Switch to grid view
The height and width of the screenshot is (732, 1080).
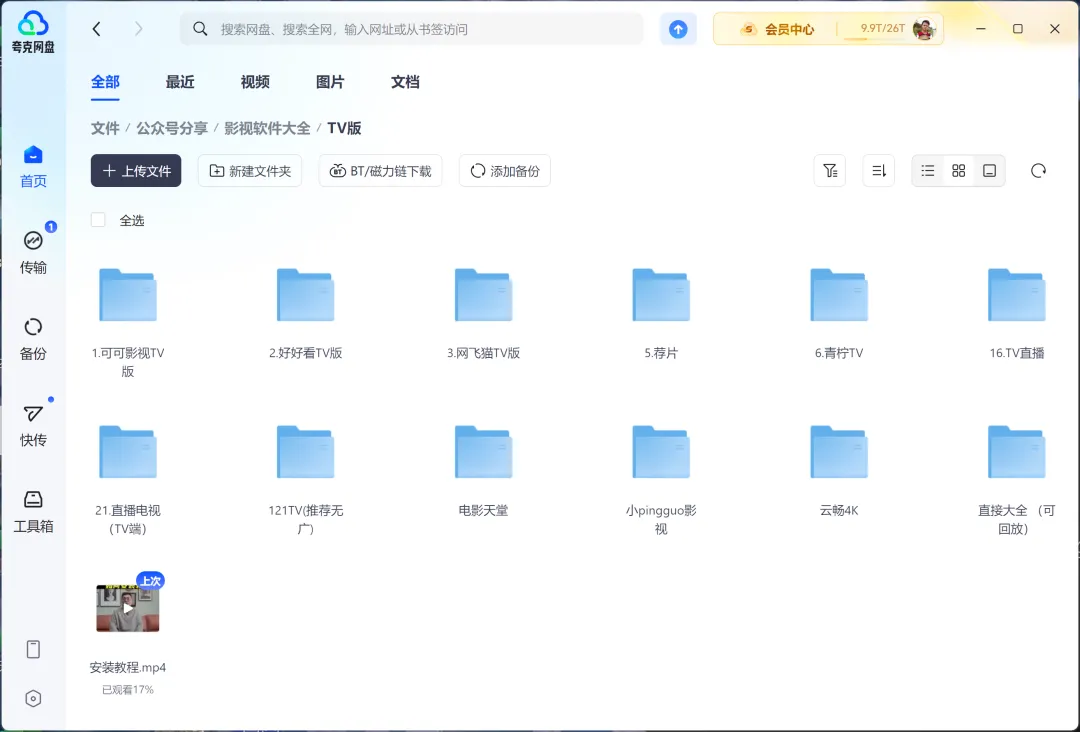959,171
